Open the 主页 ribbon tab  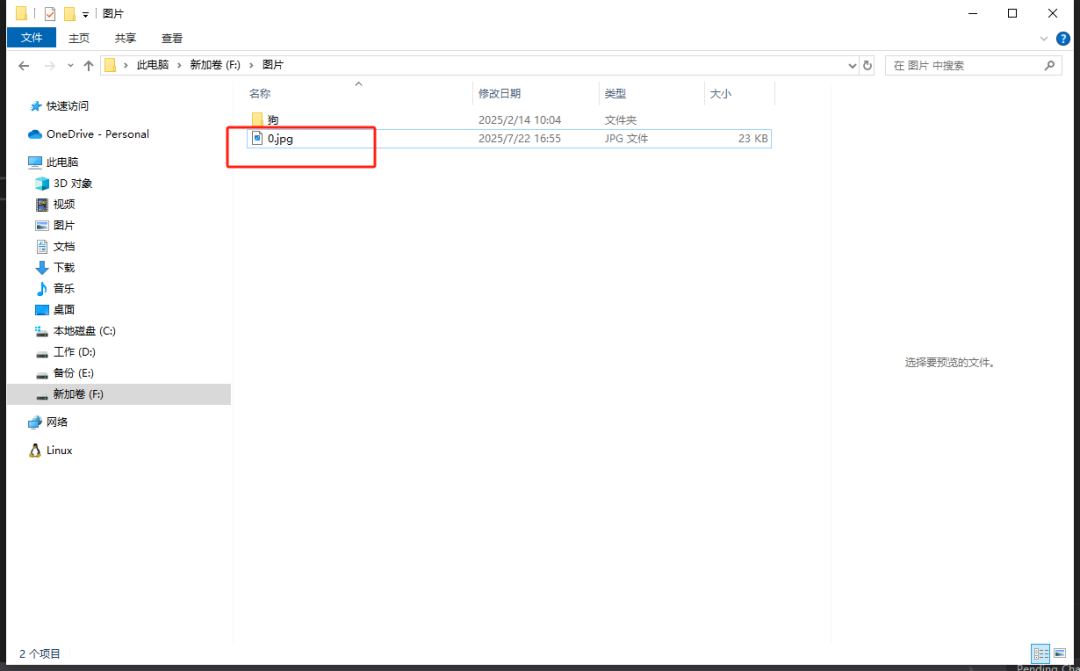tap(79, 38)
